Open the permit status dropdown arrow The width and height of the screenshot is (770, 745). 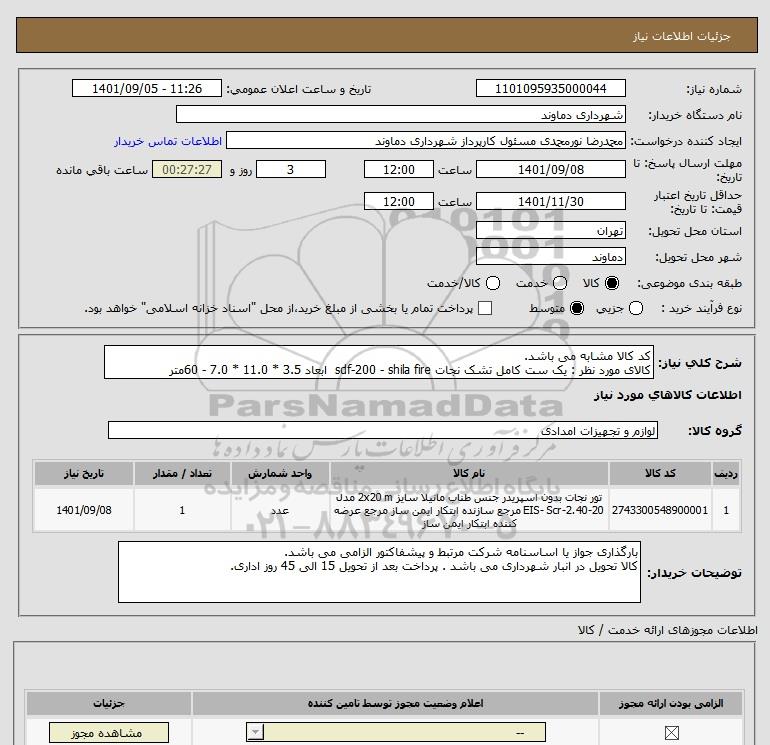255,733
